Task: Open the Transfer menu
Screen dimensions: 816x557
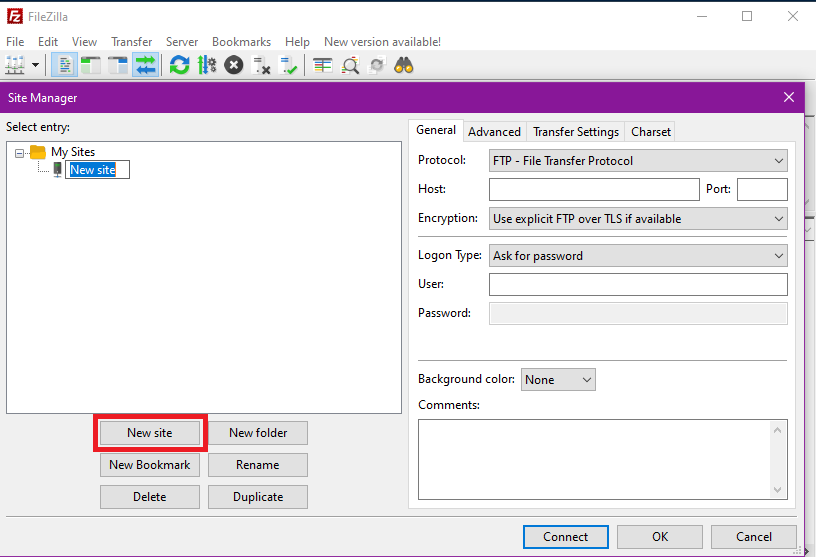Action: 132,42
